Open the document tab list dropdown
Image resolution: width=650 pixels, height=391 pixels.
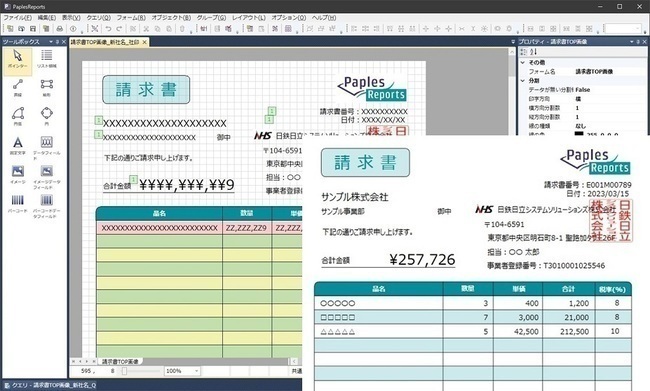[513, 42]
